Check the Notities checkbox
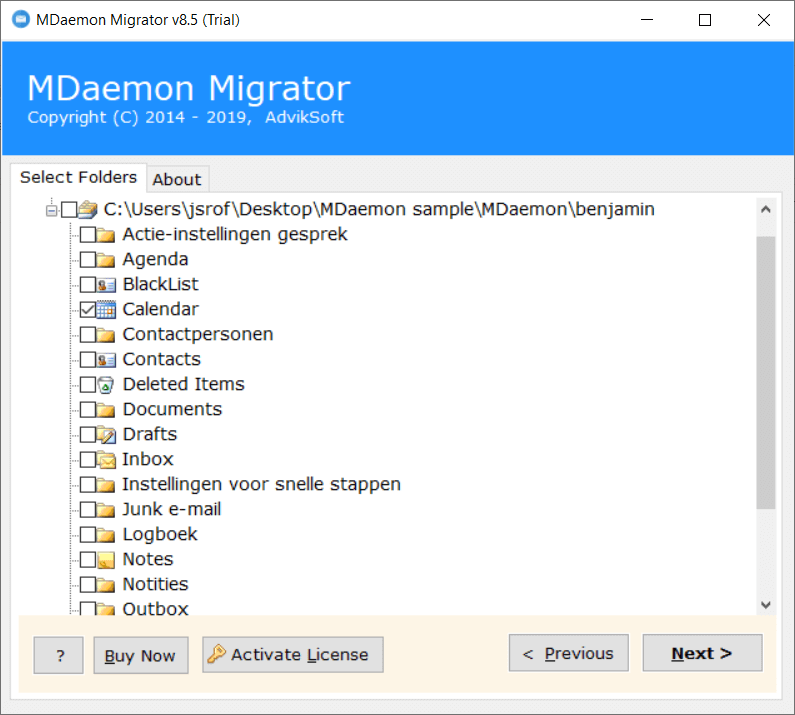Screen dimensions: 795x715 (x=88, y=584)
